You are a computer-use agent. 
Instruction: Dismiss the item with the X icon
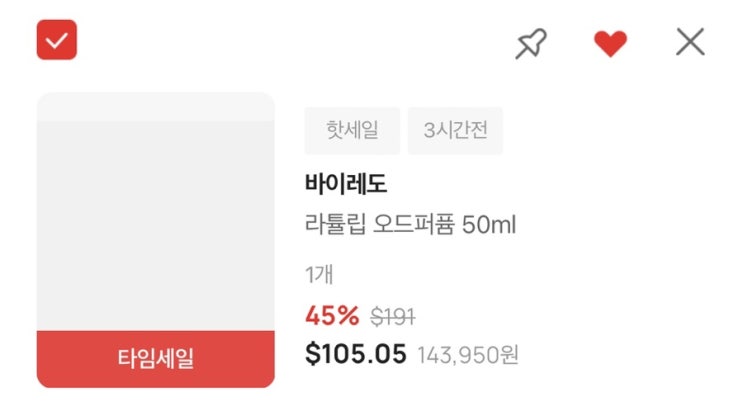point(690,42)
